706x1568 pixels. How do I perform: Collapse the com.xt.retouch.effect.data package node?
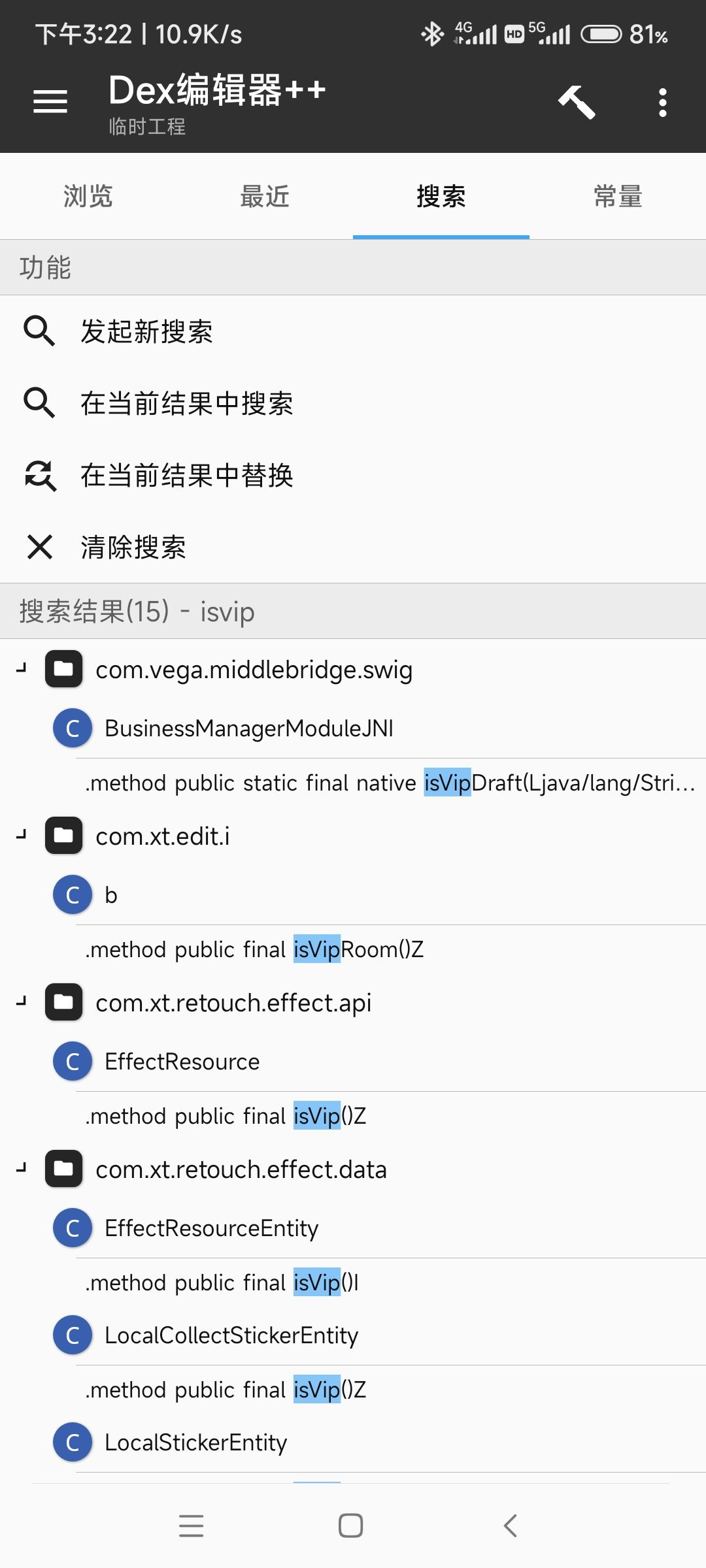point(22,1168)
